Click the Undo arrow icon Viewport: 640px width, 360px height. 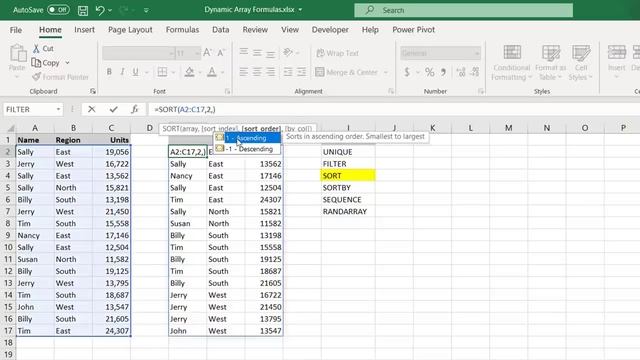click(100, 10)
